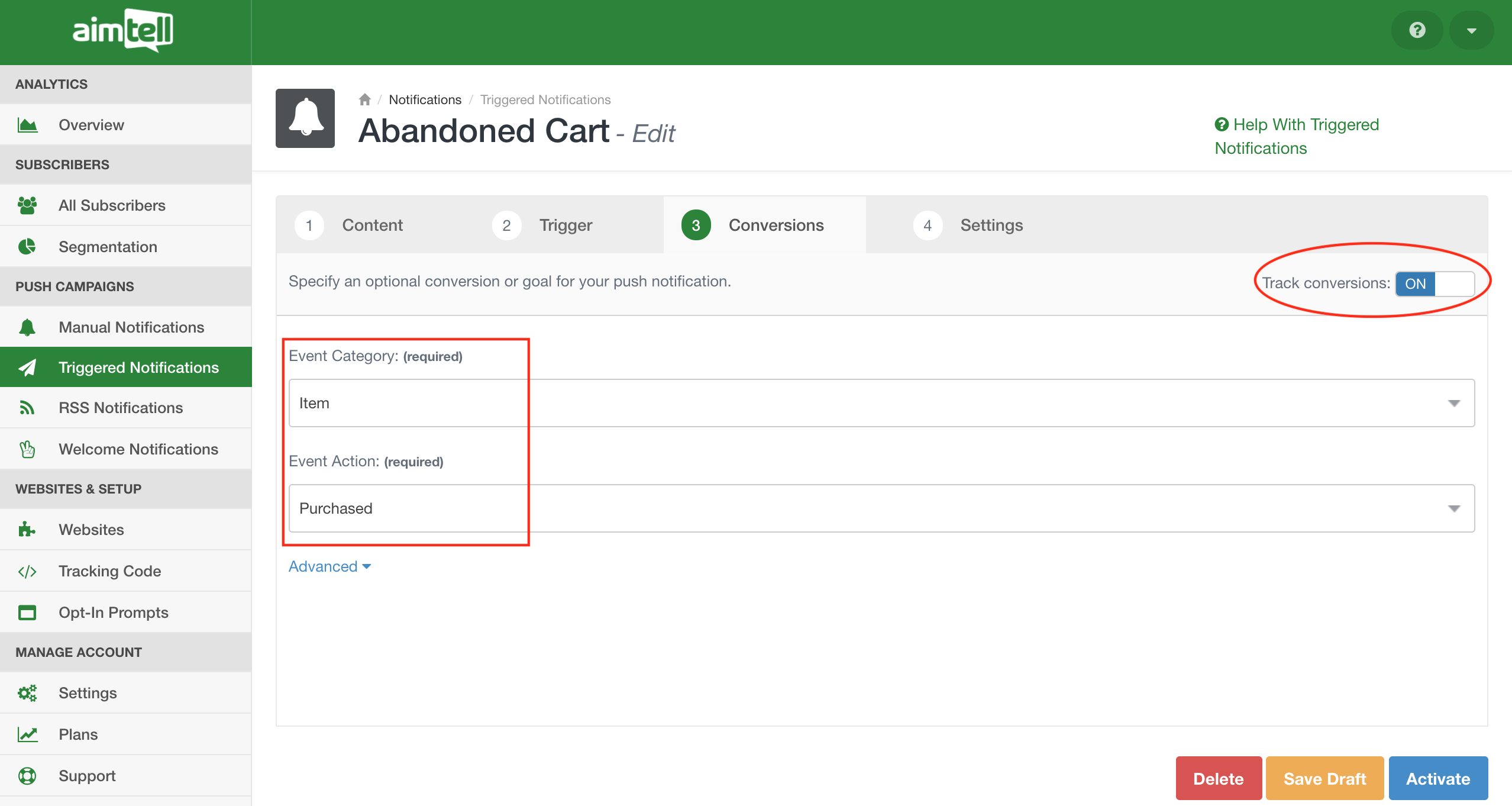Viewport: 1512px width, 806px height.
Task: Open the Event Category dropdown
Action: [881, 403]
